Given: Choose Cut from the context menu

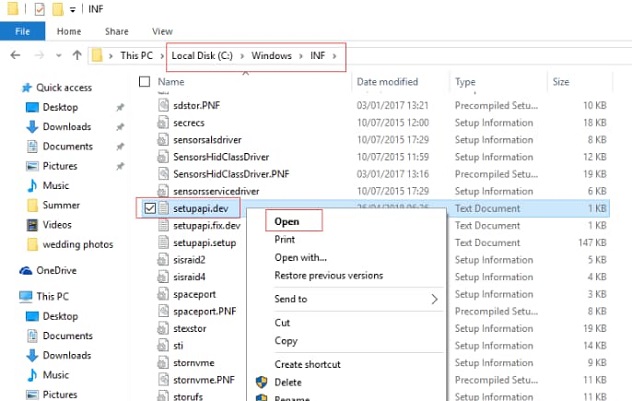Looking at the screenshot, I should 282,323.
